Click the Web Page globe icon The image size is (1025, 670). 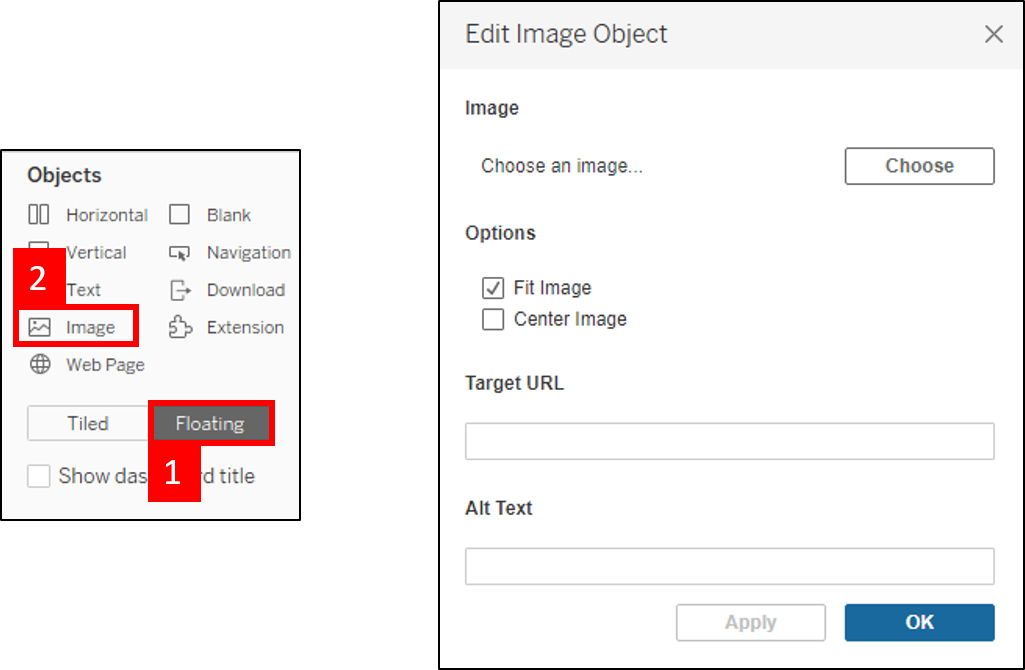(40, 365)
